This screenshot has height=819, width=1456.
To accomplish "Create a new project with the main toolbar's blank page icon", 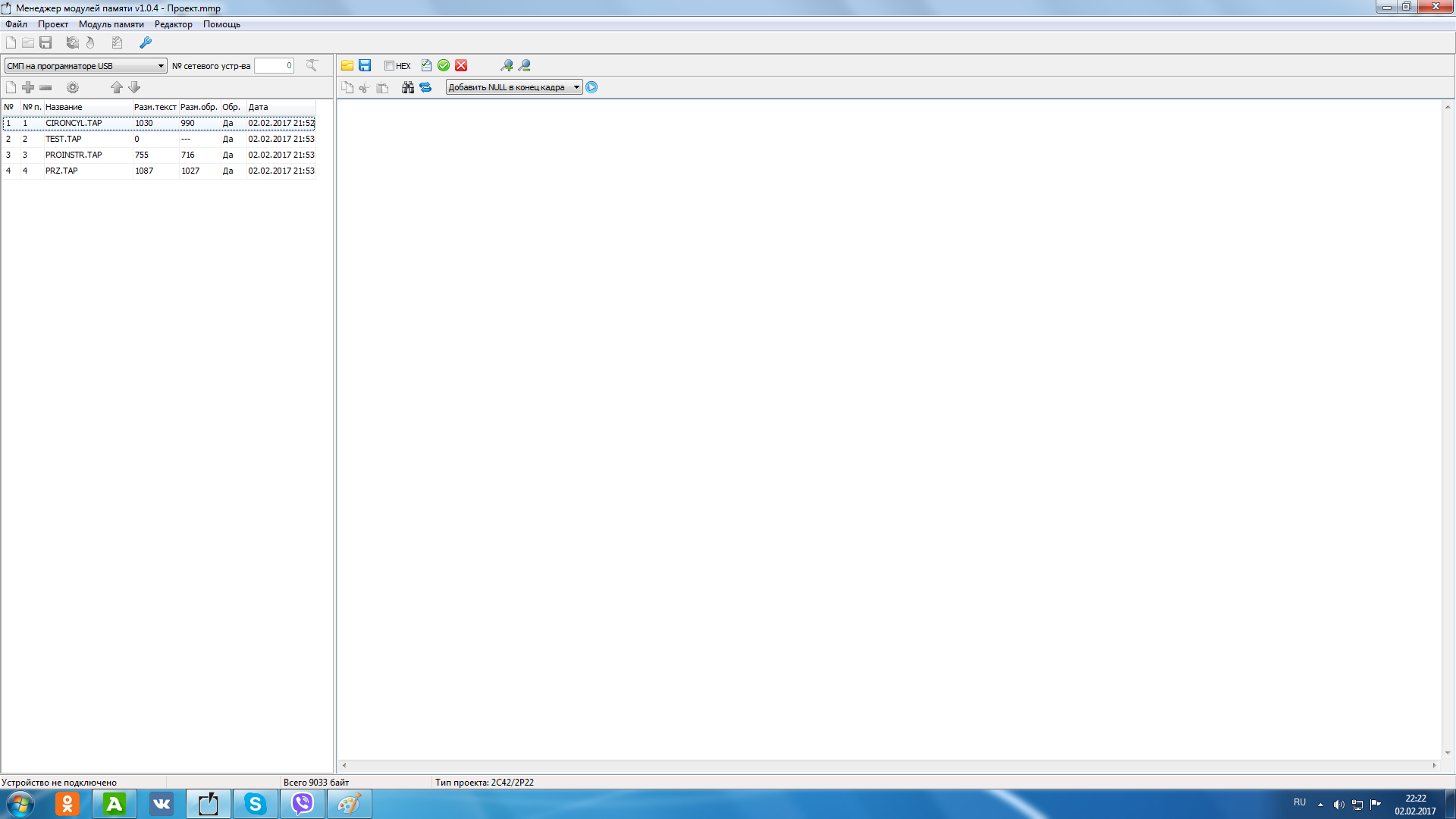I will click(x=11, y=42).
